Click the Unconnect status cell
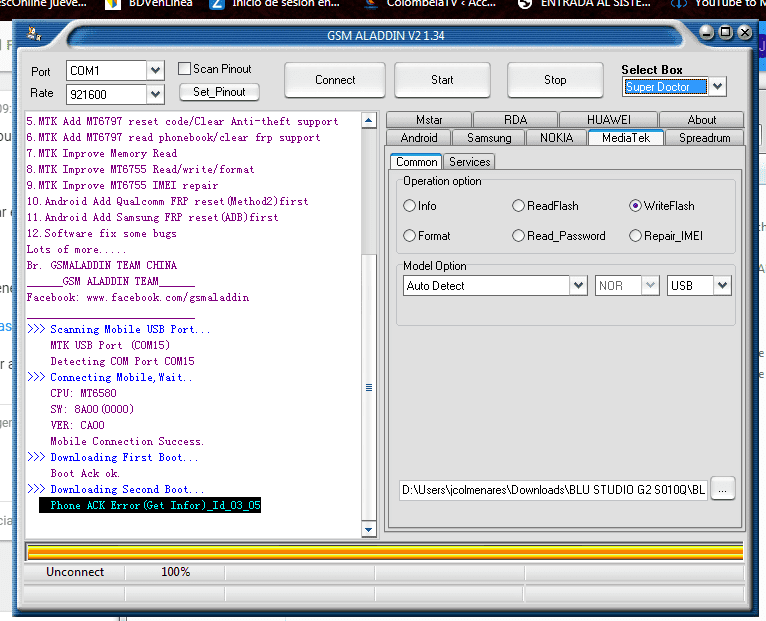Viewport: 766px width, 621px height. click(x=75, y=572)
